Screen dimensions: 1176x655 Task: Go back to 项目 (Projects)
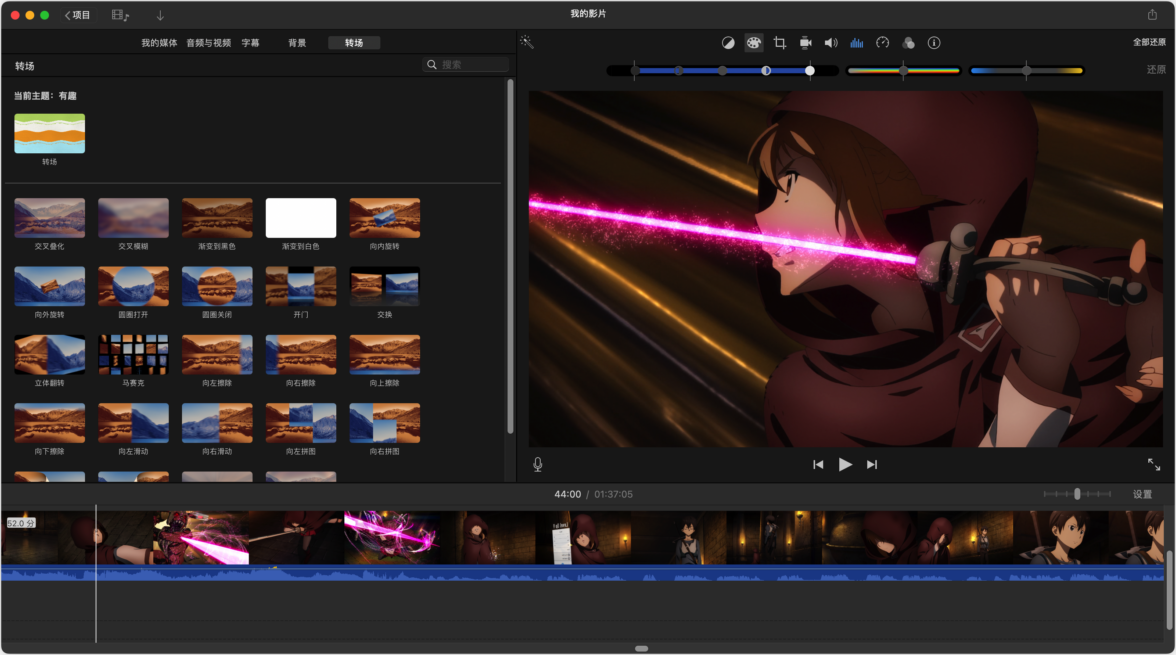77,15
